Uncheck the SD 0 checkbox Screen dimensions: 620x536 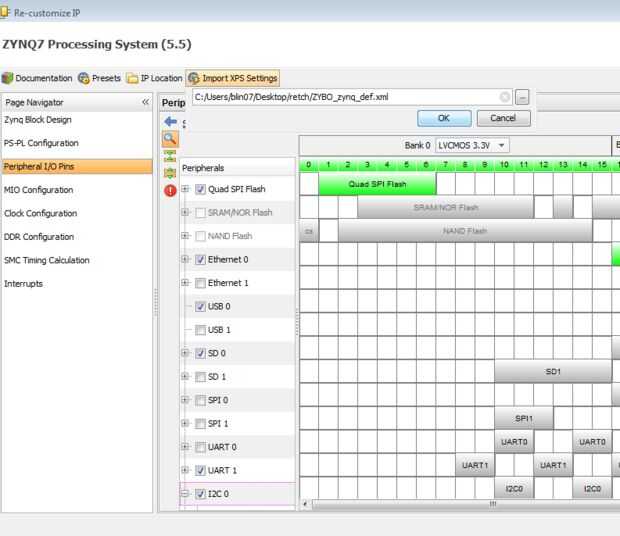pyautogui.click(x=200, y=353)
